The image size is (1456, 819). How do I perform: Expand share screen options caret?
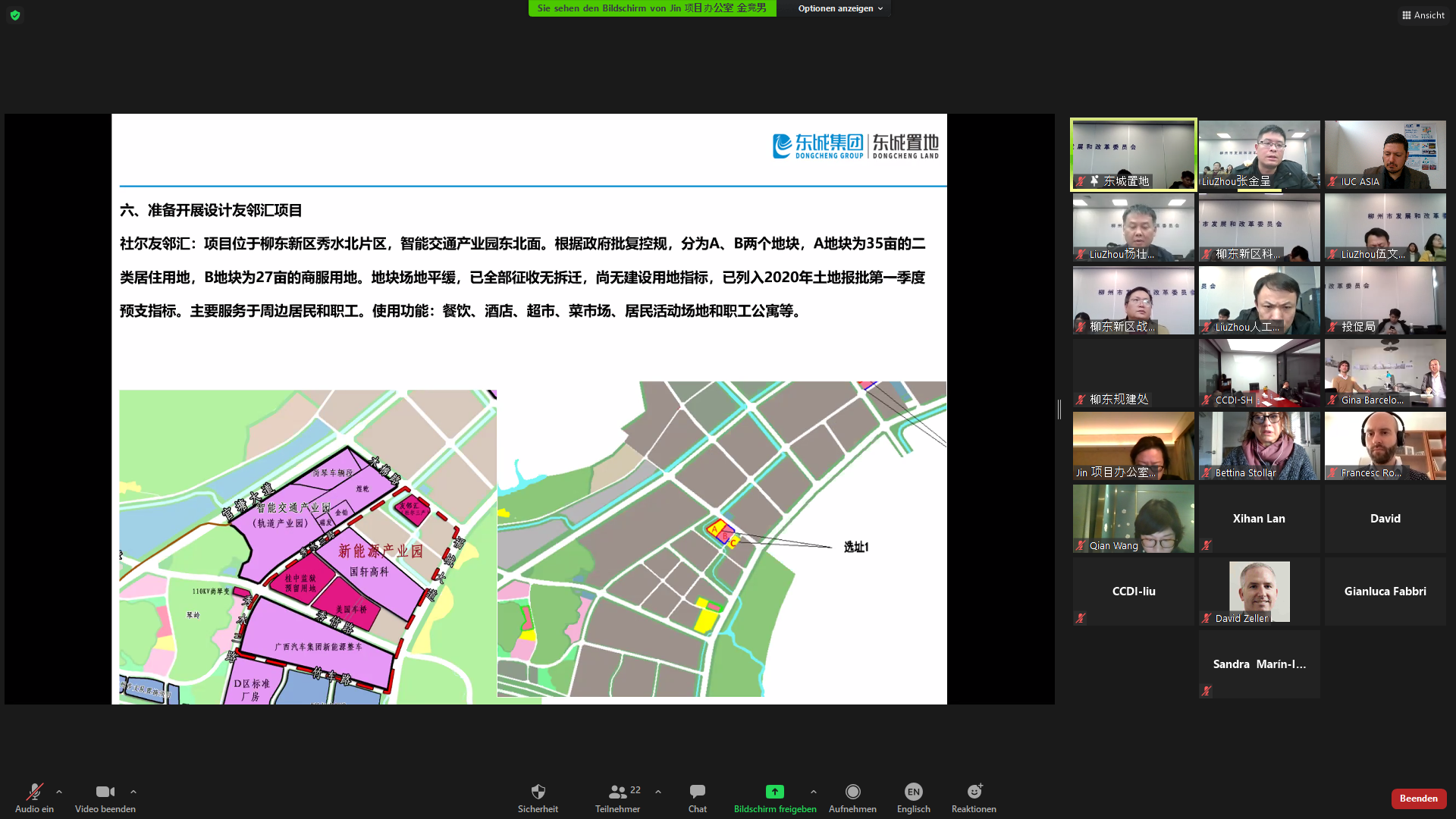(814, 792)
